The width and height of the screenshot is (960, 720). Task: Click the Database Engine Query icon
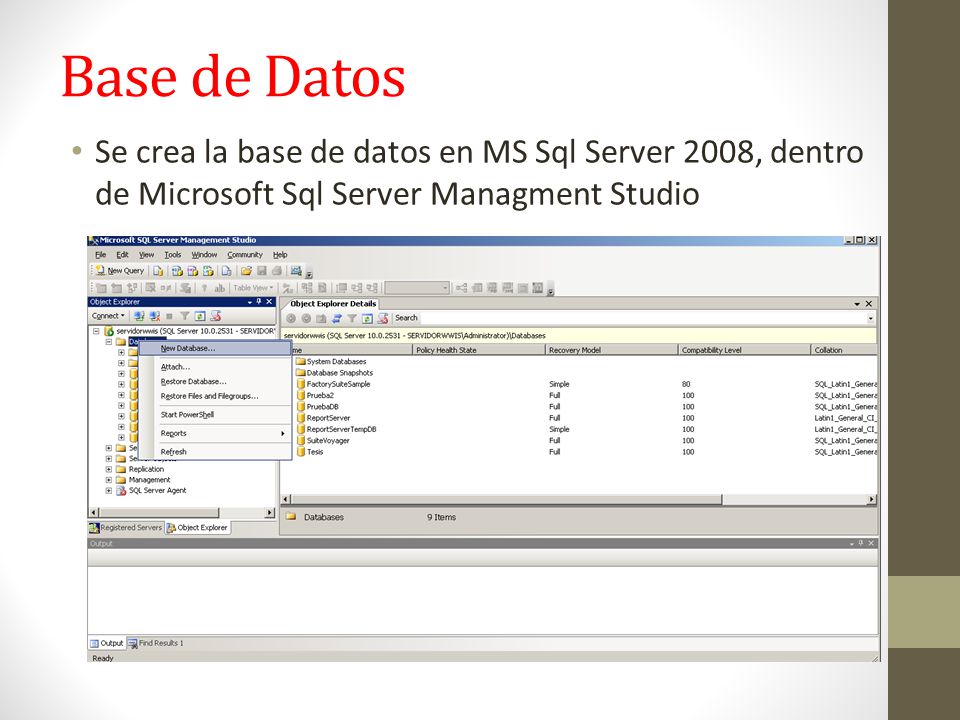tap(158, 271)
